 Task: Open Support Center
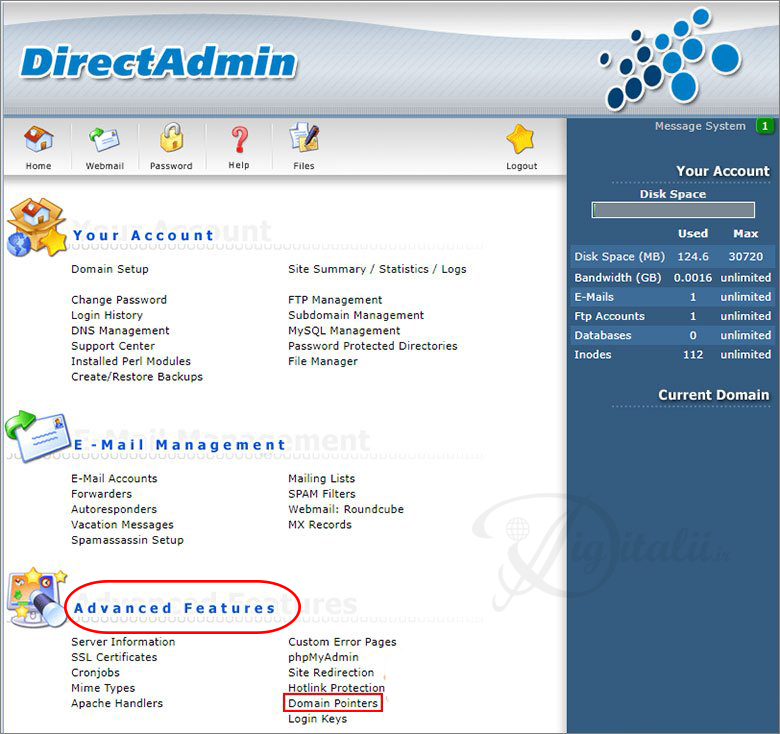pyautogui.click(x=113, y=346)
